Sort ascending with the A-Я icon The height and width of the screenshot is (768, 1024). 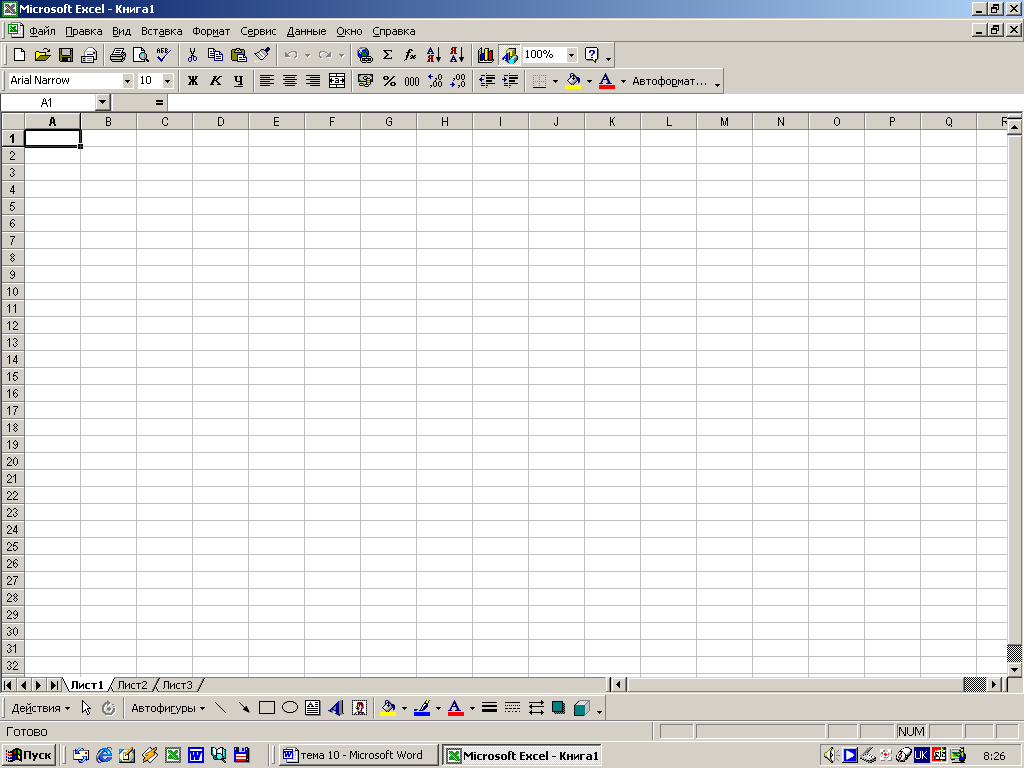(434, 55)
